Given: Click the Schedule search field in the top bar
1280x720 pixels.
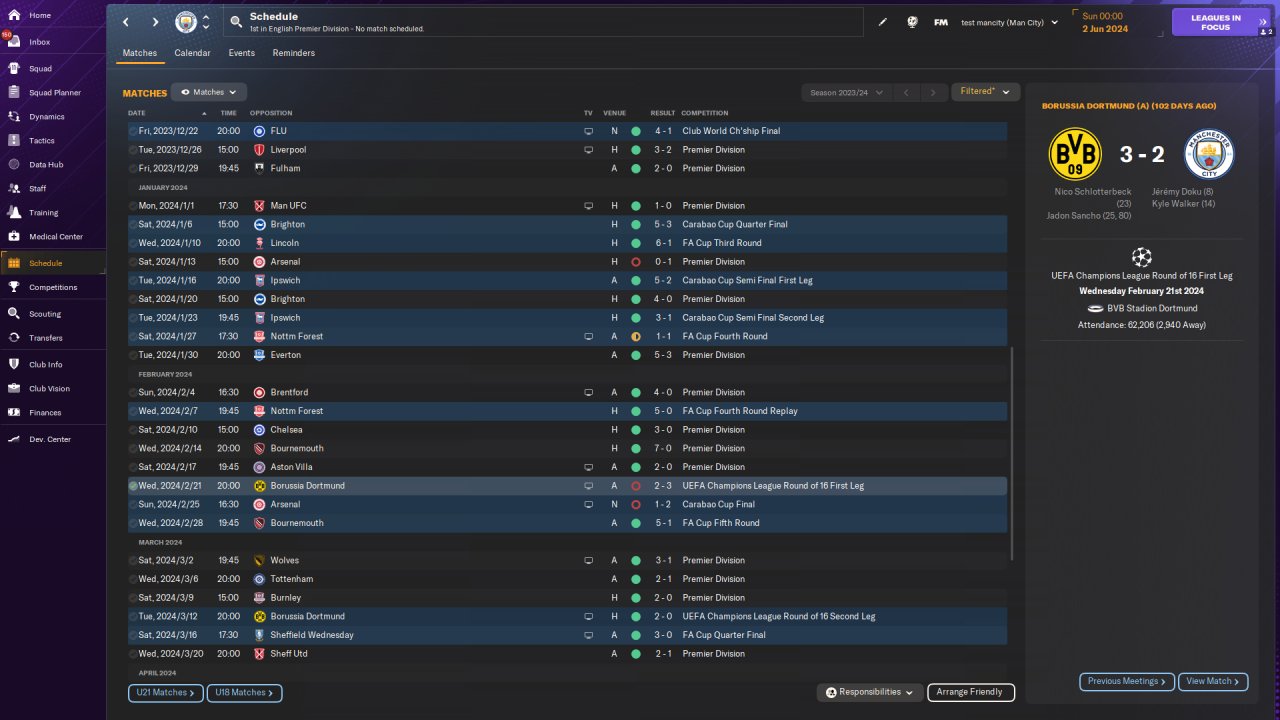Looking at the screenshot, I should (543, 22).
